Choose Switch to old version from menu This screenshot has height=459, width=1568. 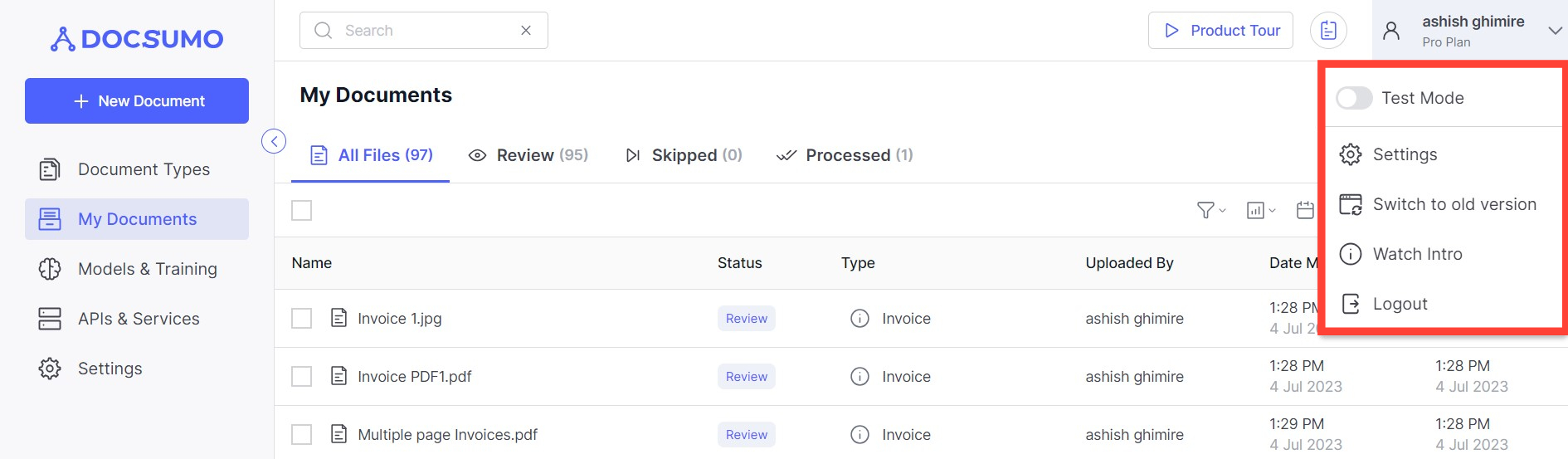[x=1454, y=204]
